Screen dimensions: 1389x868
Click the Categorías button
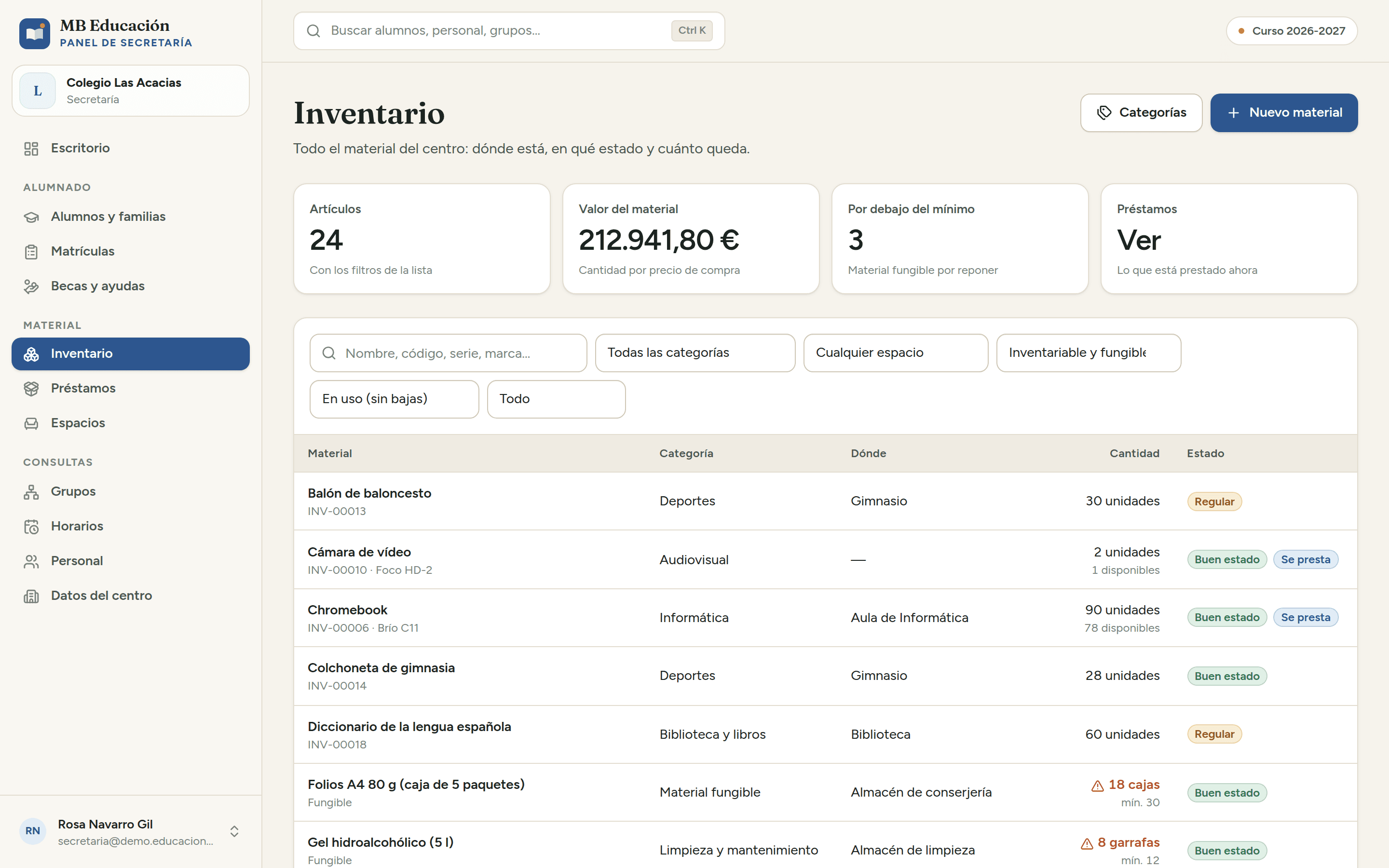click(1141, 112)
